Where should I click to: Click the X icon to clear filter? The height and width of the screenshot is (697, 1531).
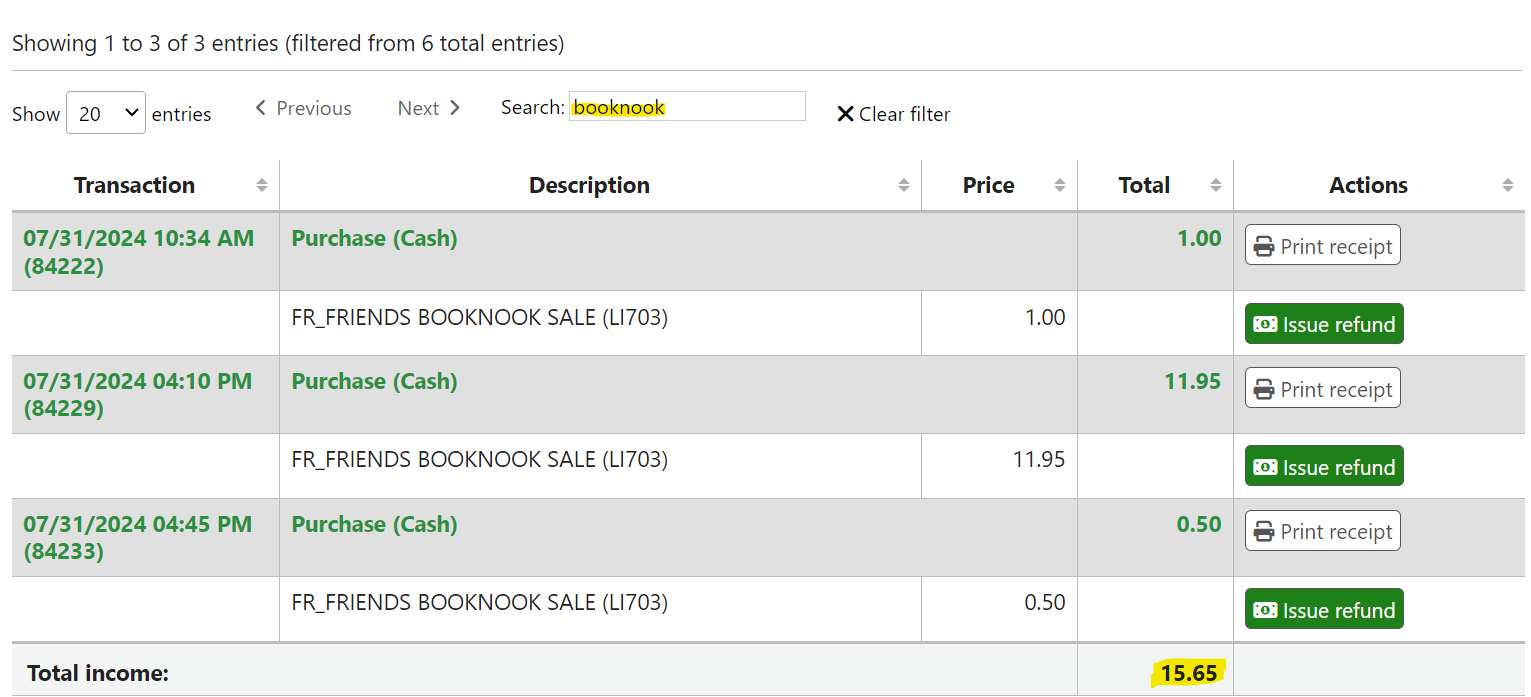click(x=845, y=114)
